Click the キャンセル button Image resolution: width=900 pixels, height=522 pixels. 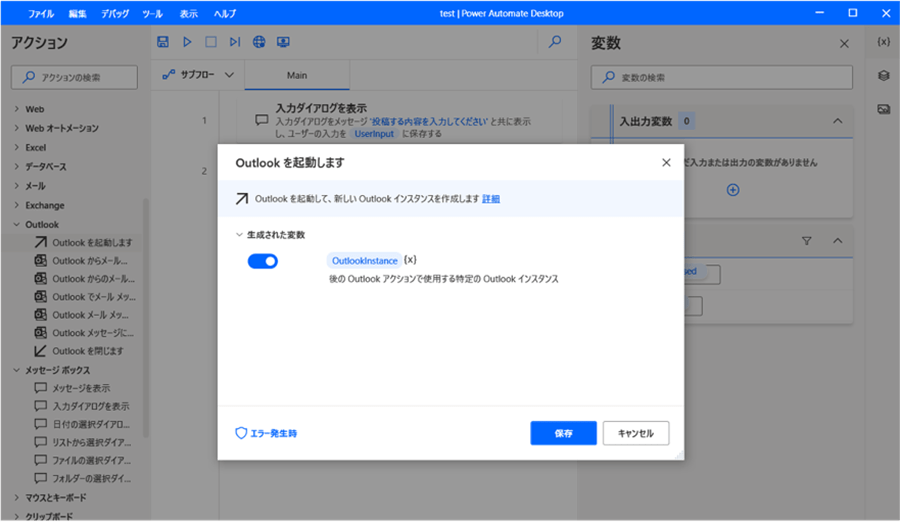coord(636,433)
